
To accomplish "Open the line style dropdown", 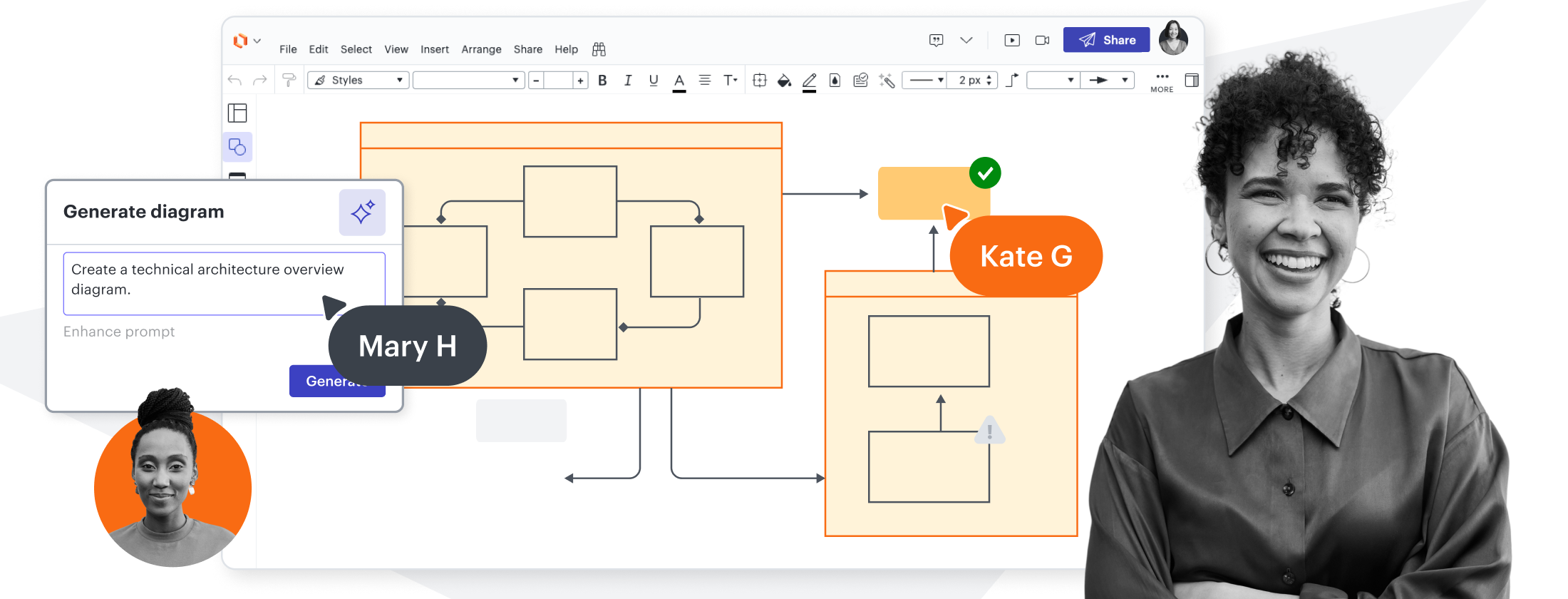I will pyautogui.click(x=925, y=81).
